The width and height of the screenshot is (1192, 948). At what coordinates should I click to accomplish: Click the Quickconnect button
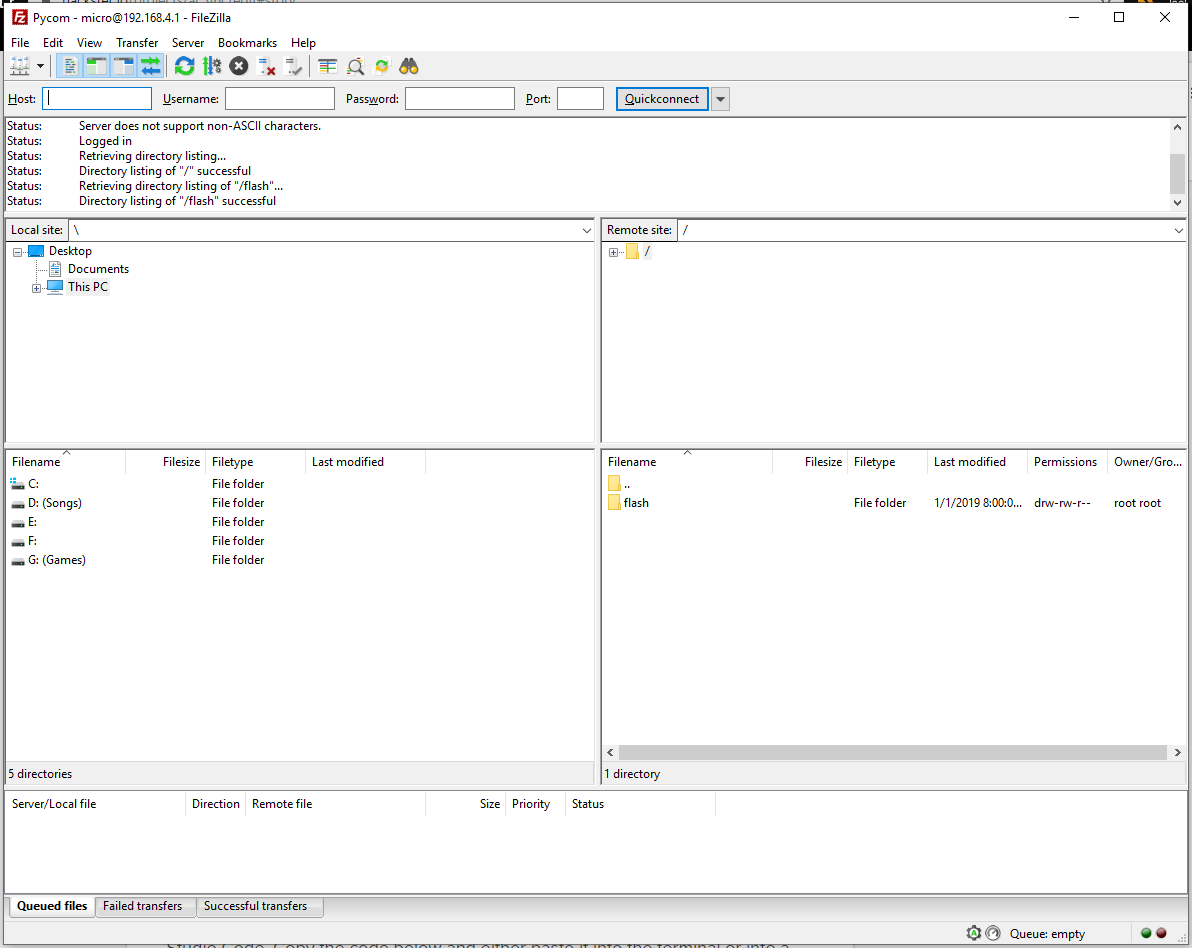662,99
